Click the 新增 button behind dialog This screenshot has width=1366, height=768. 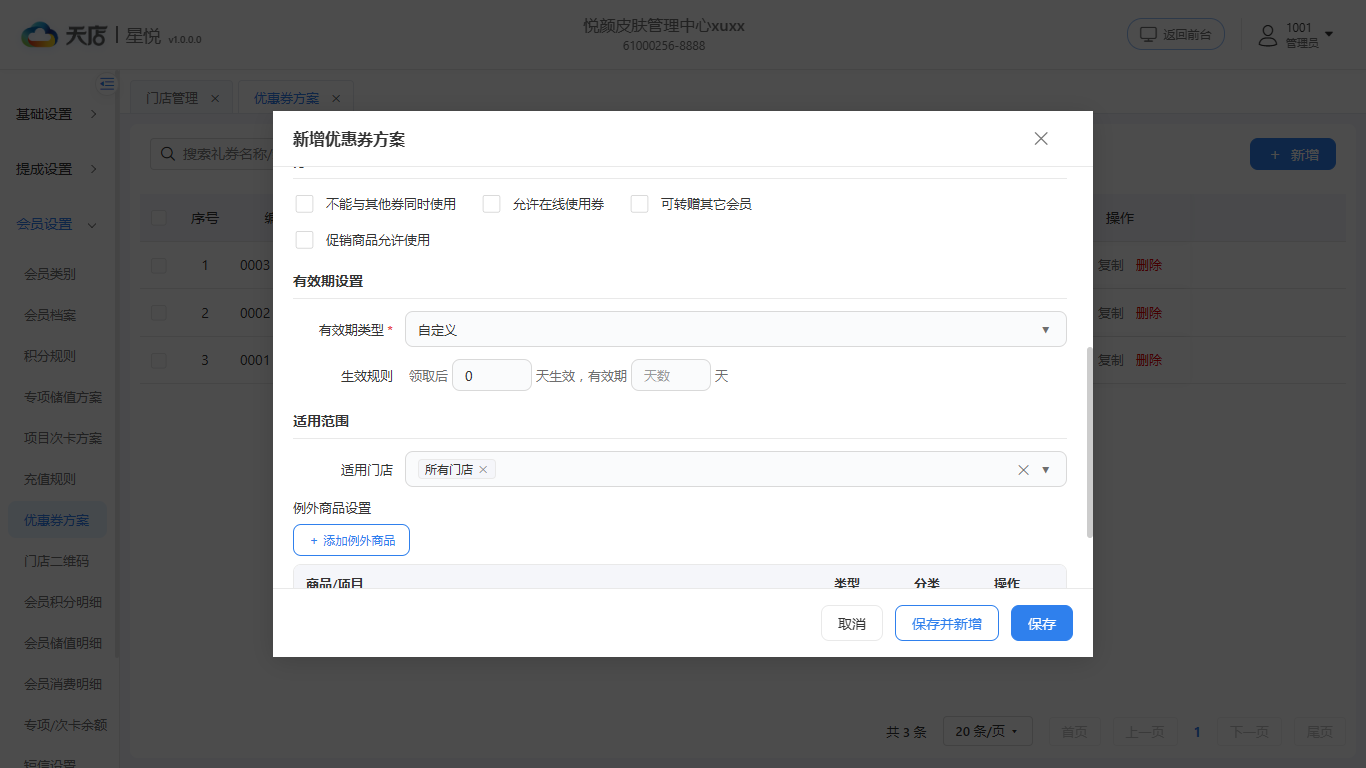1293,155
